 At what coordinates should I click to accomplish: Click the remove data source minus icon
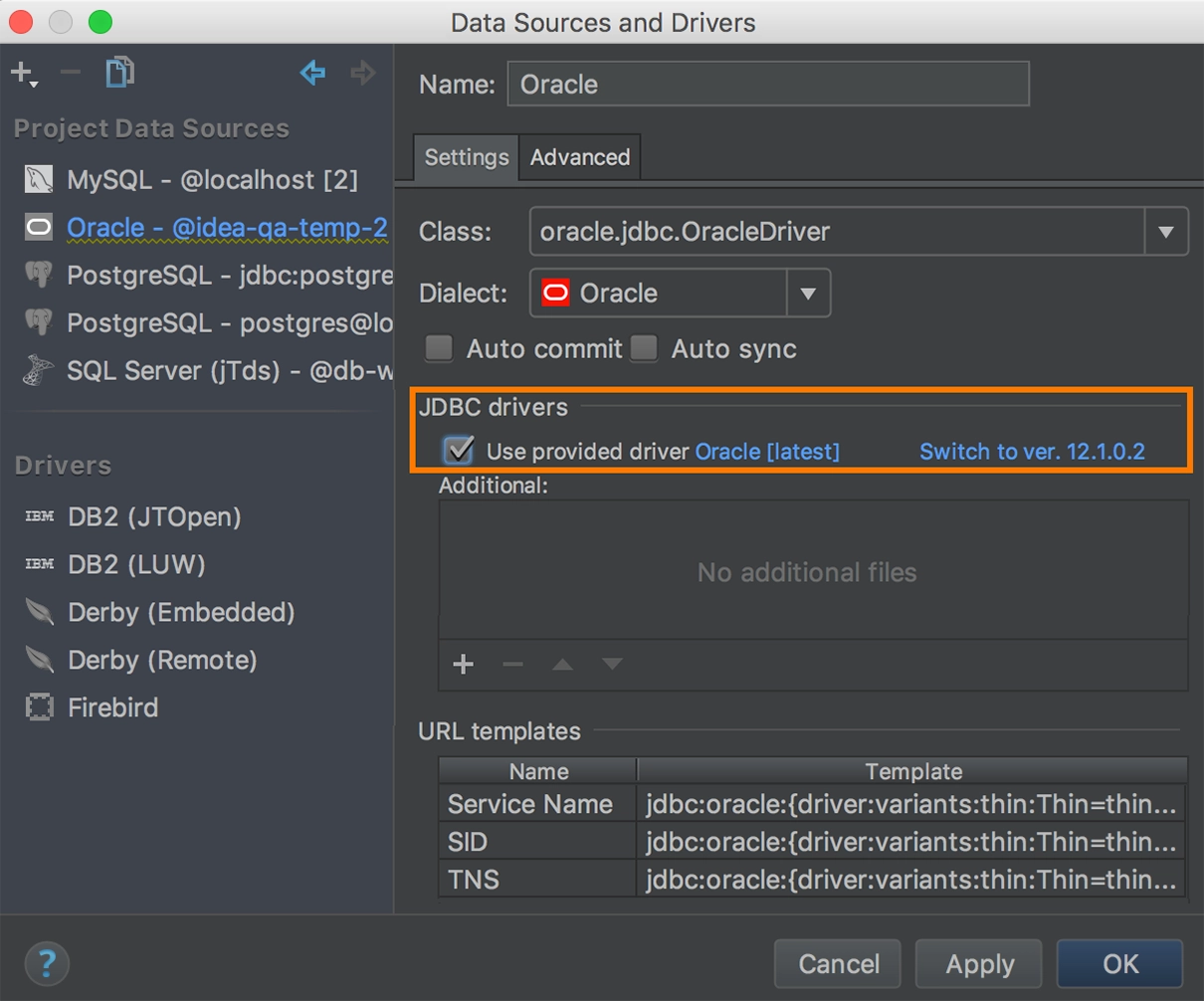point(70,72)
